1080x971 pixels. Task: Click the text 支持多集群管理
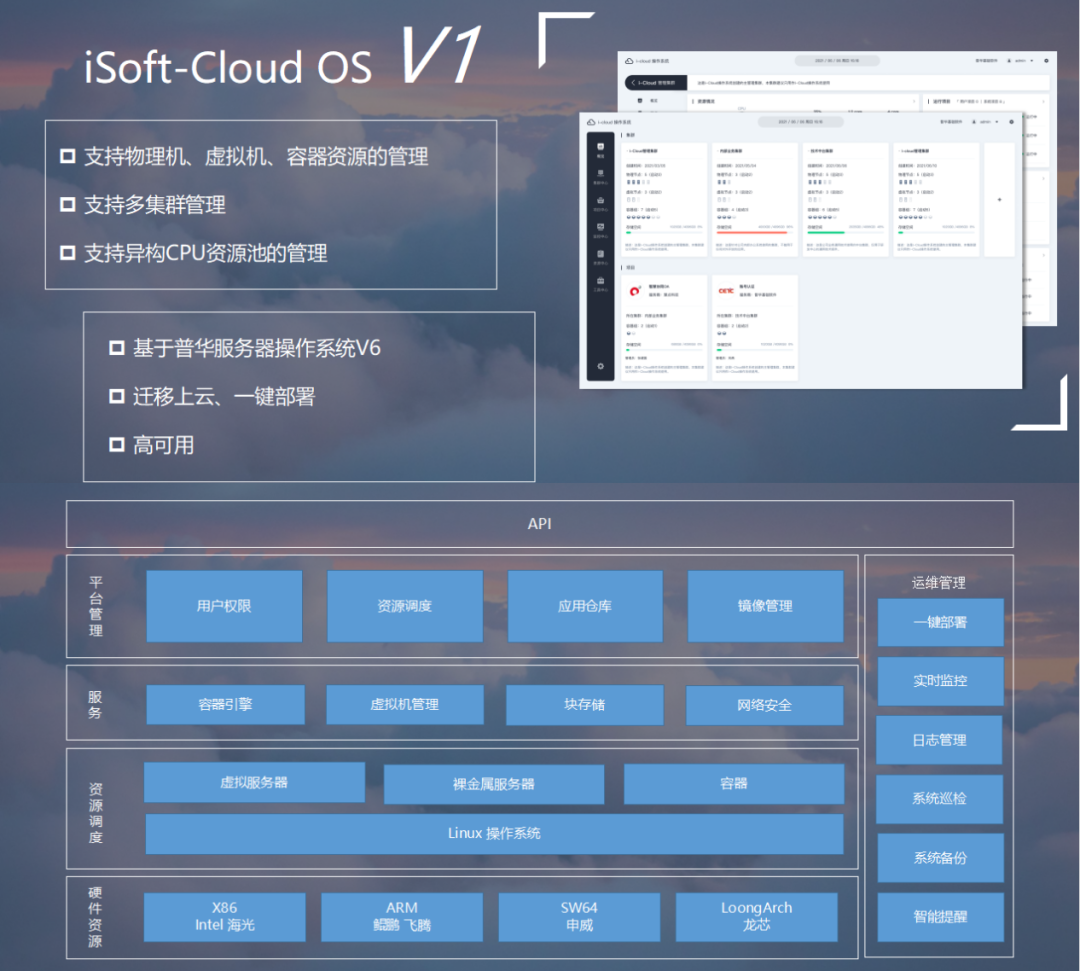(x=155, y=205)
